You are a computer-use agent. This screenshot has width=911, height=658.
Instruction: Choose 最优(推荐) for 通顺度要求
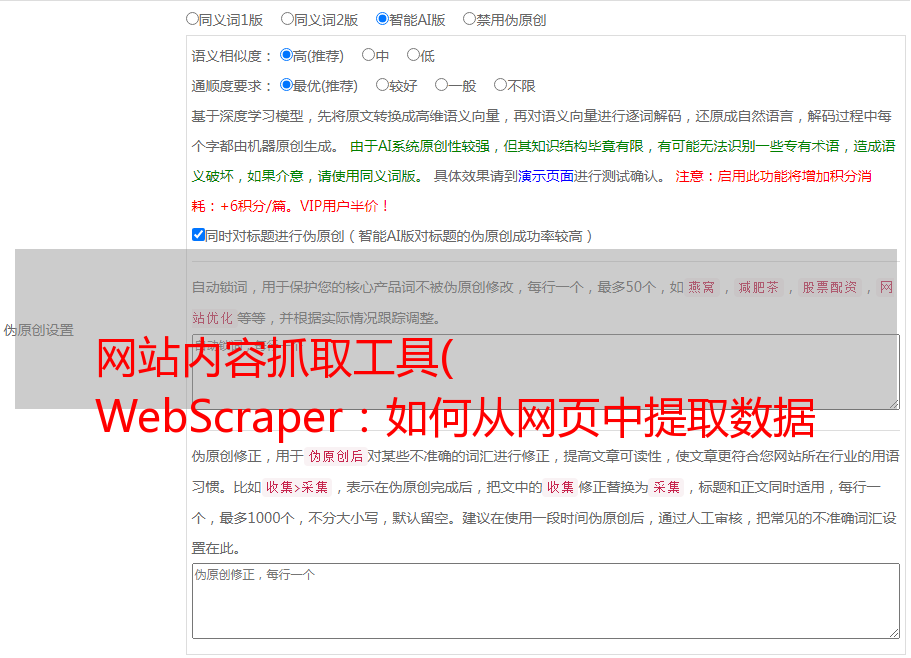click(286, 85)
